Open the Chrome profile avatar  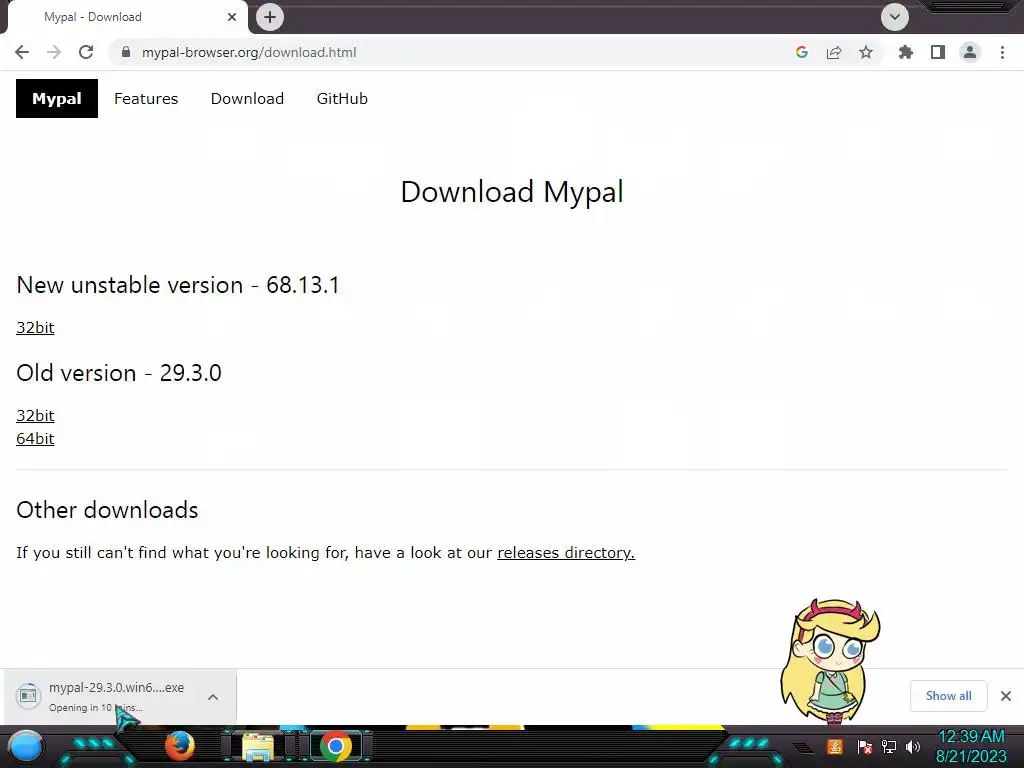[x=970, y=52]
